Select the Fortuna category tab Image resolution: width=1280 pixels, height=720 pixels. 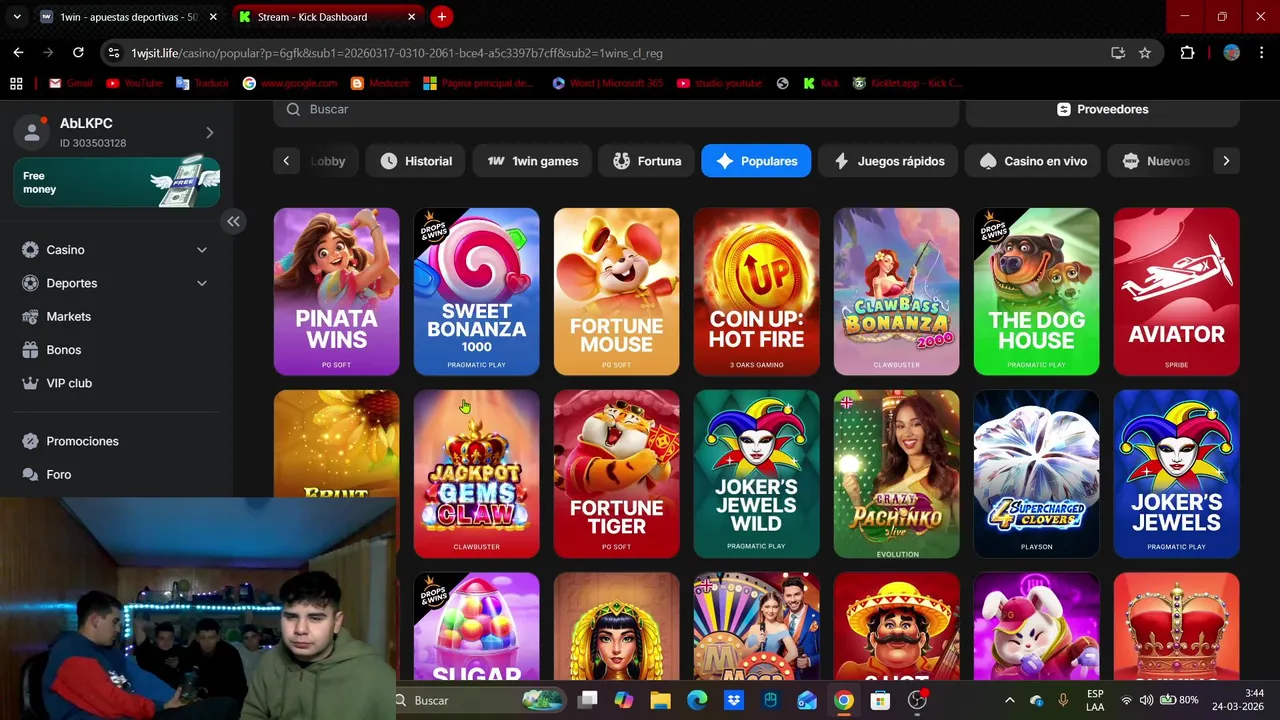[x=647, y=161]
